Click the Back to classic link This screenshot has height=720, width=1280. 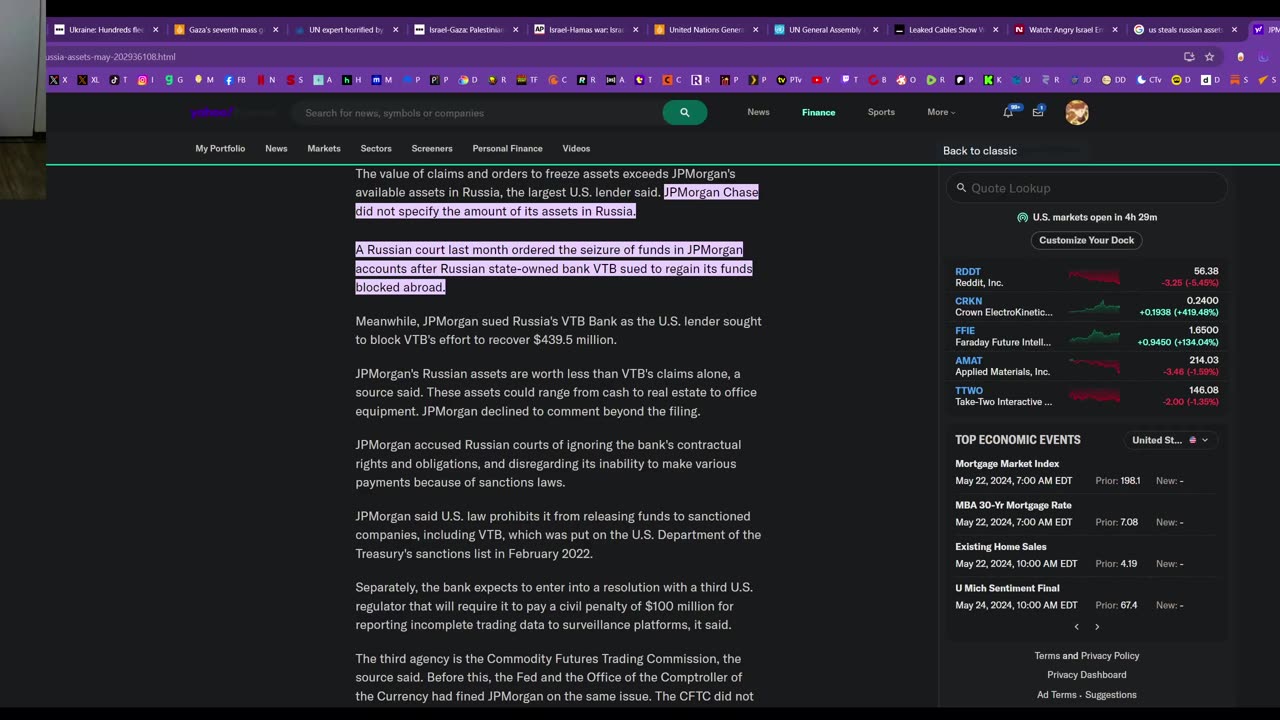tap(980, 151)
